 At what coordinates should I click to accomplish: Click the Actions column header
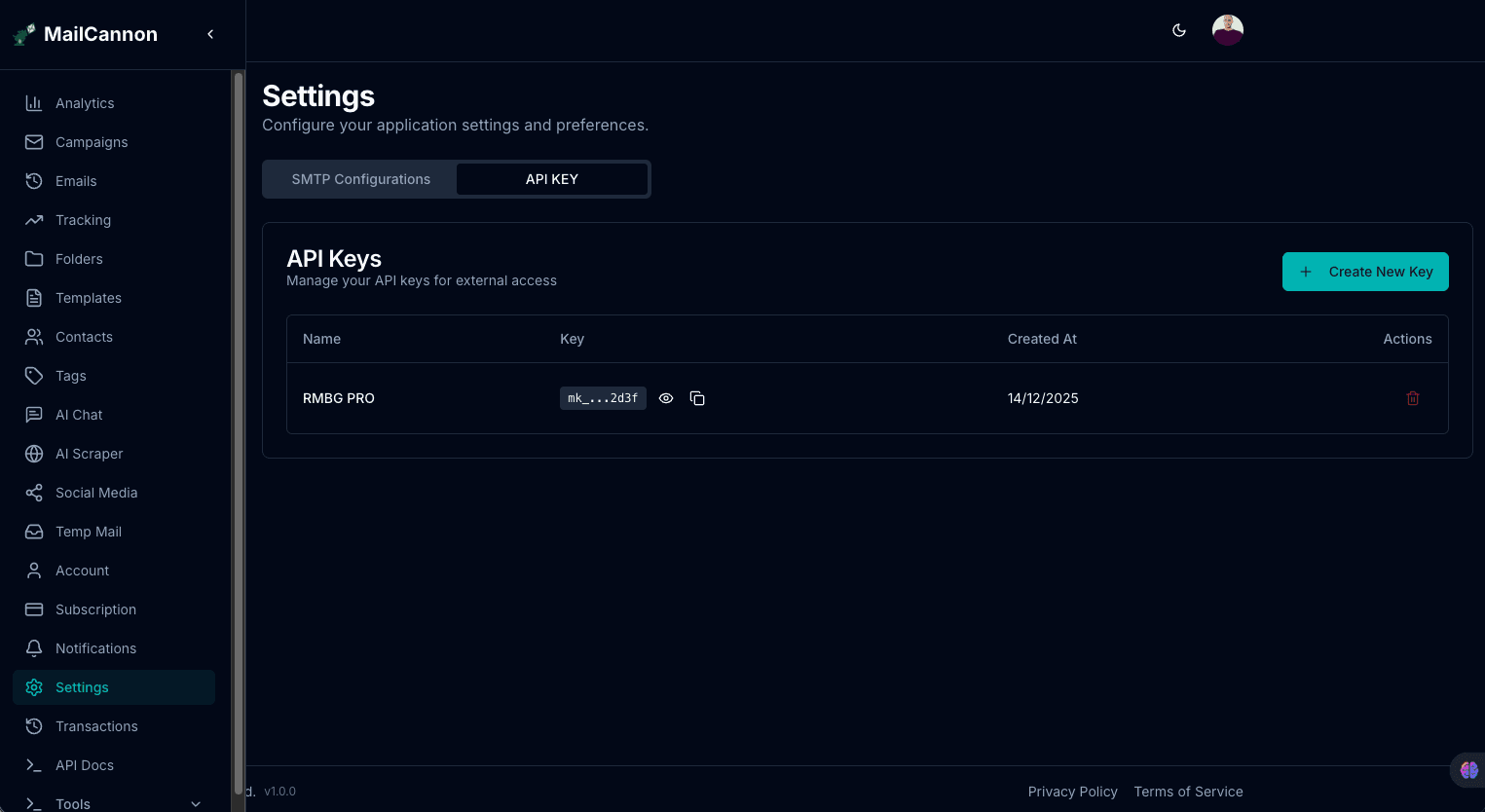click(x=1407, y=339)
